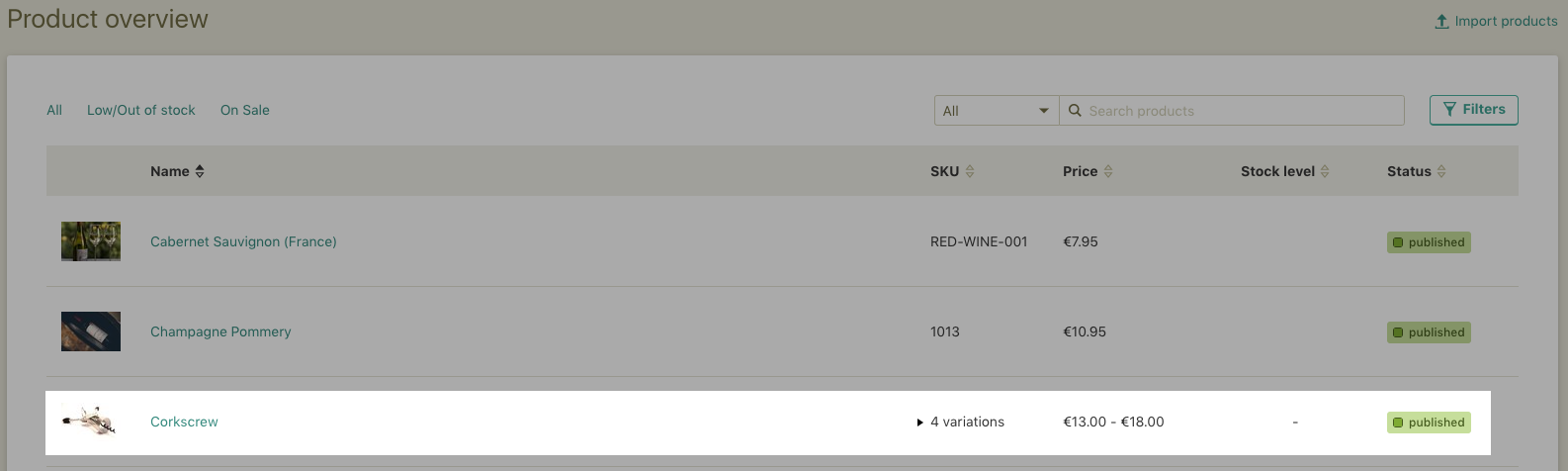
Task: Open Cabernet Sauvignon (France) product
Action: (243, 241)
